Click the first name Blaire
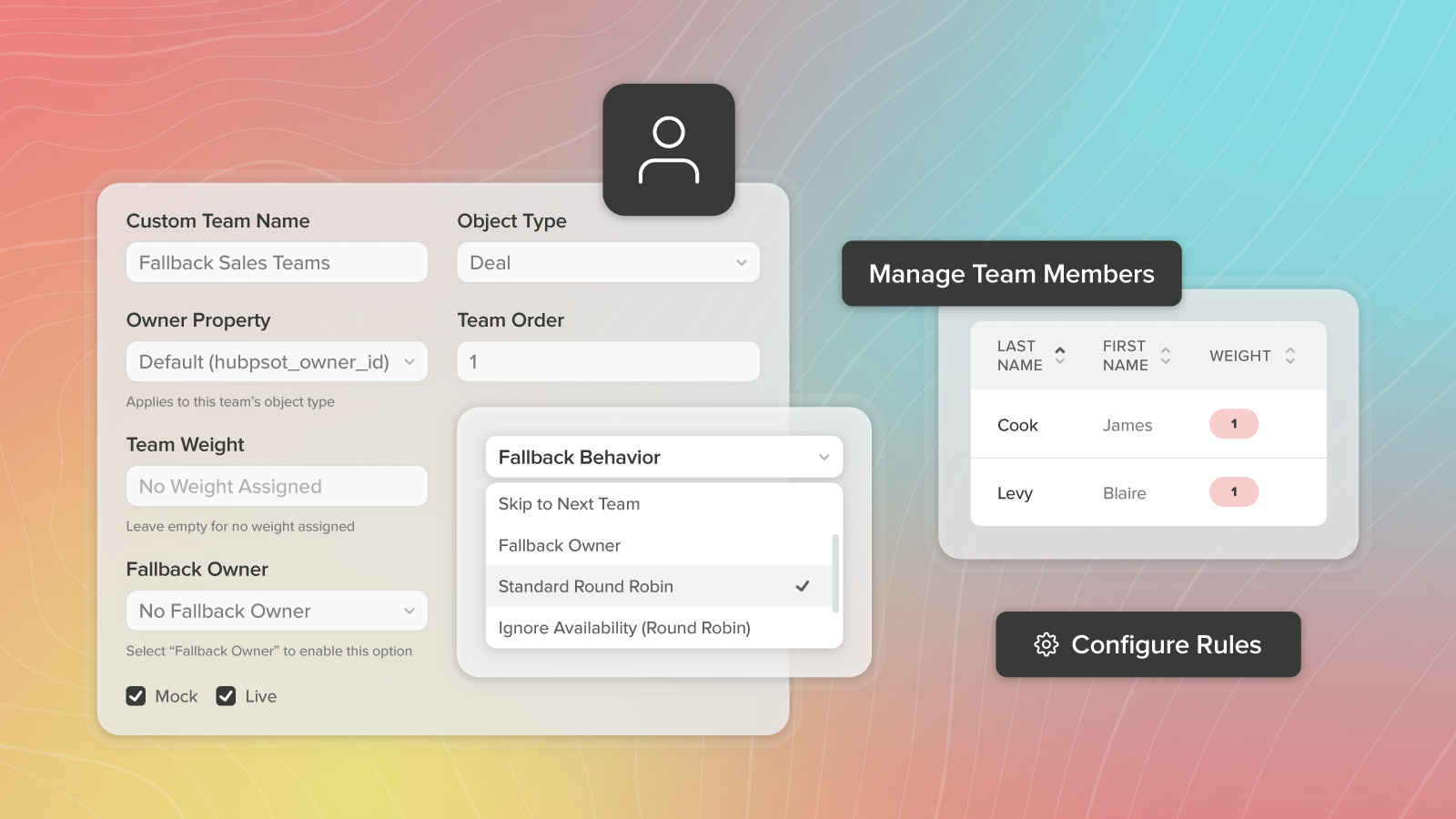 1125,493
